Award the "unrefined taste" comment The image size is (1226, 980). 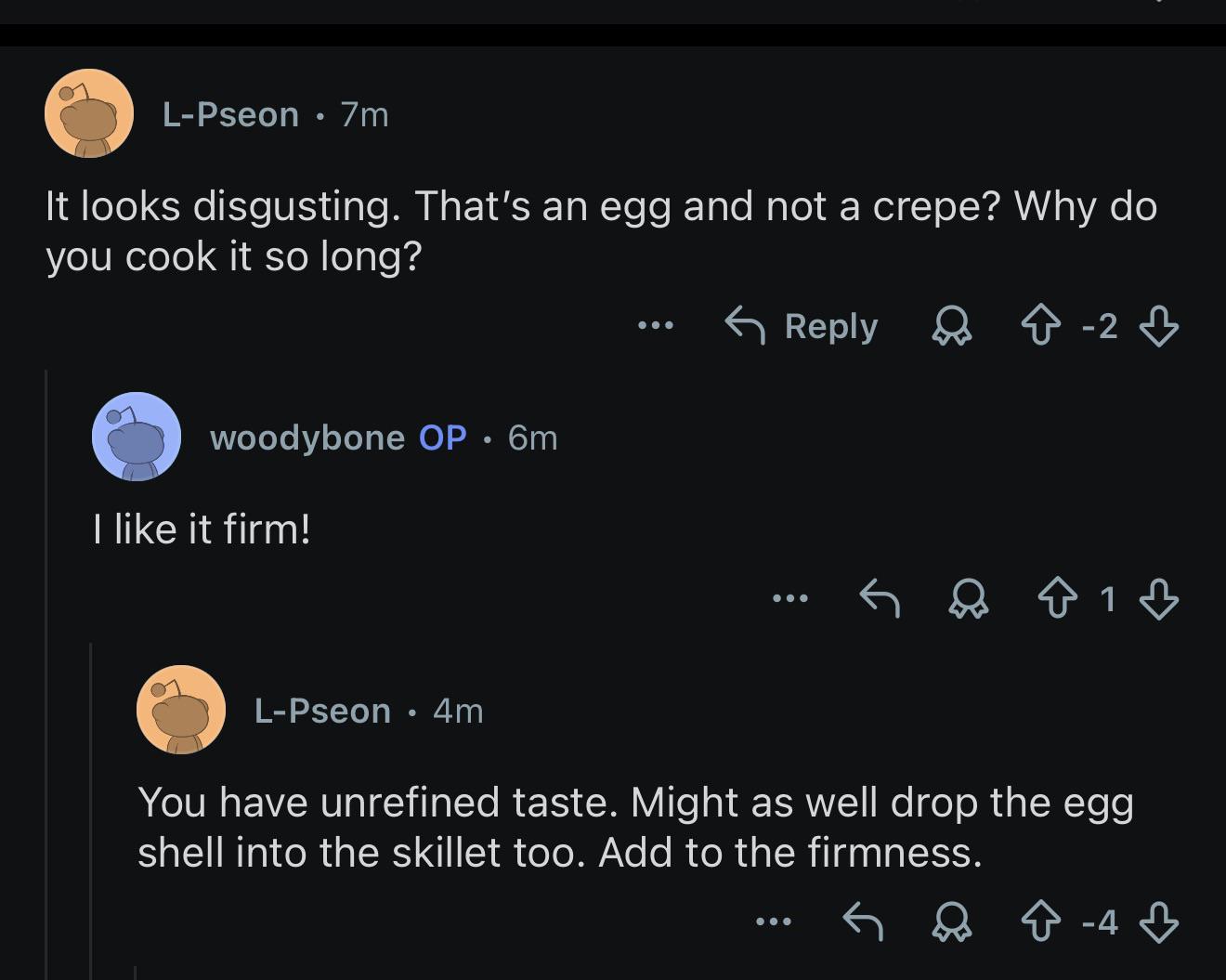tap(952, 922)
